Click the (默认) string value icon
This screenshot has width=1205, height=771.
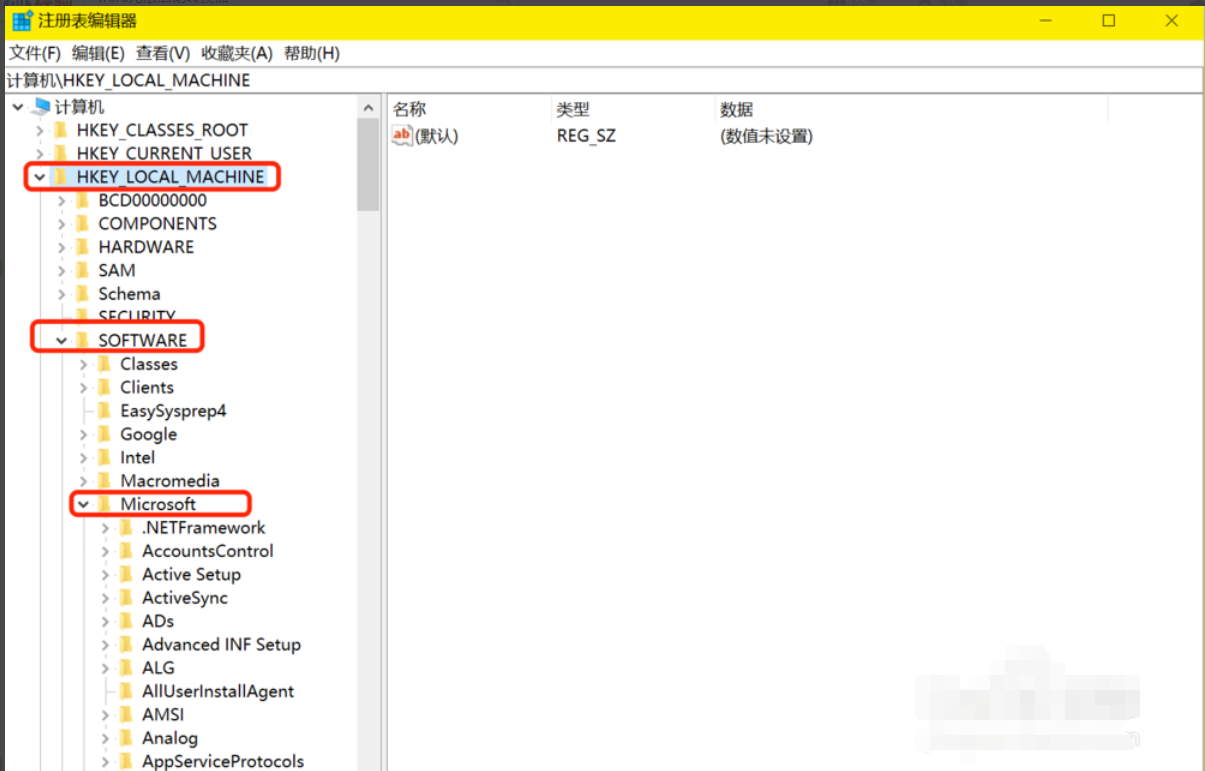pos(402,136)
